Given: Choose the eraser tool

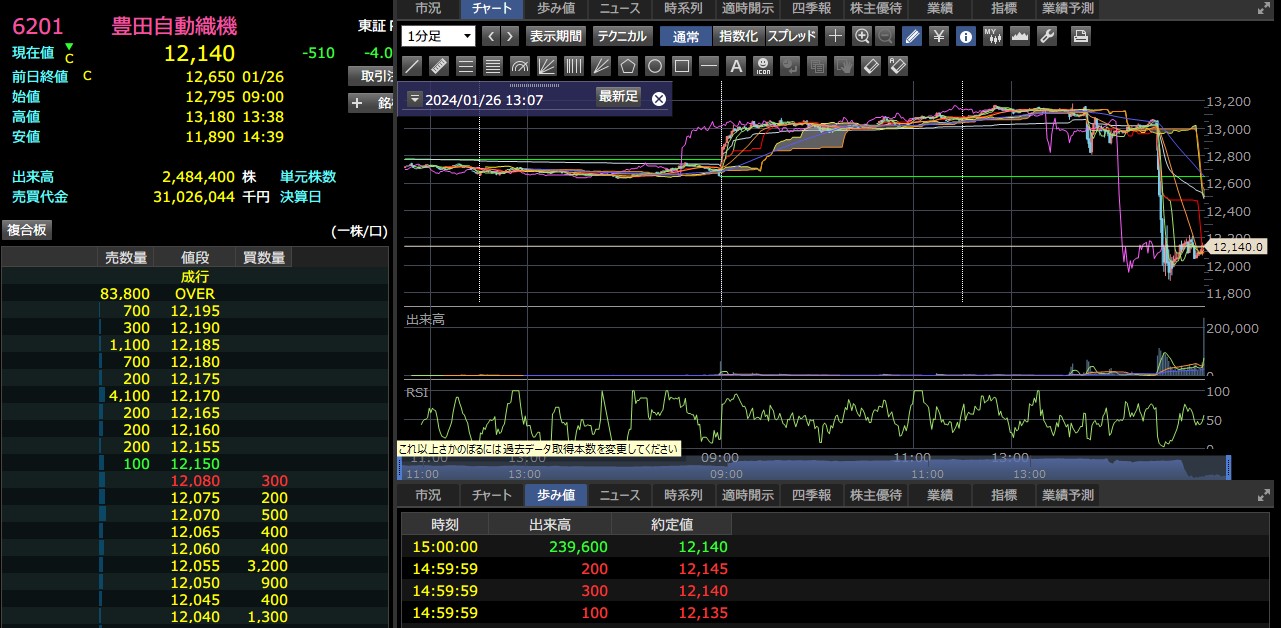Looking at the screenshot, I should click(x=871, y=66).
